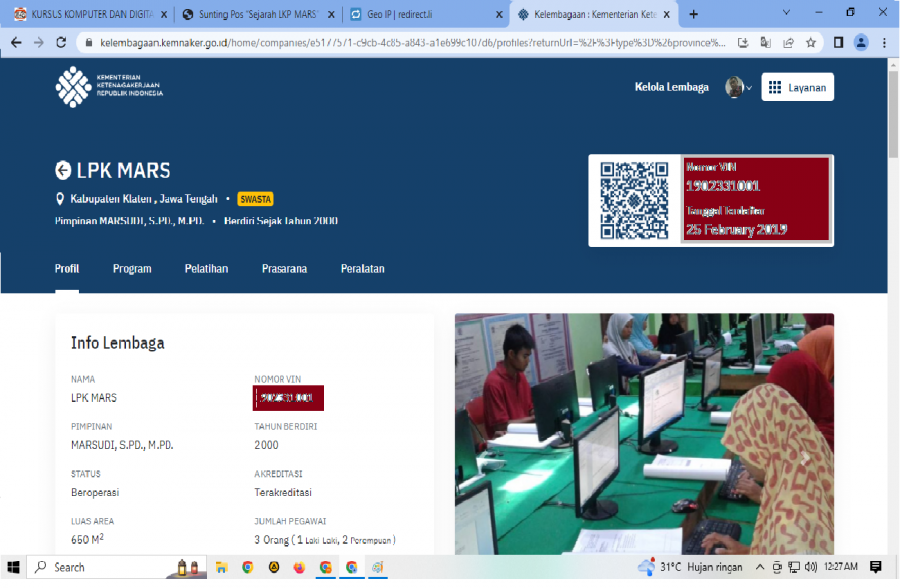Open the Layanan menu

[797, 87]
